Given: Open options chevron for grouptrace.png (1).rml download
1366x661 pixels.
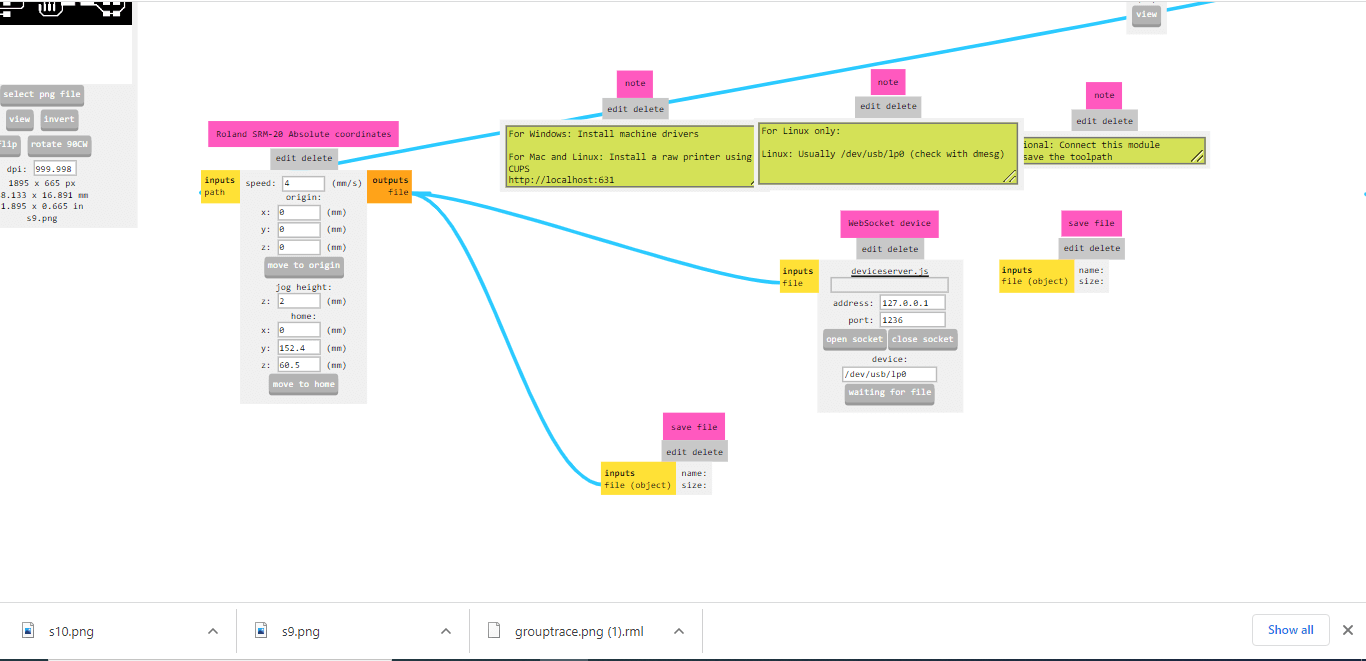Looking at the screenshot, I should [x=679, y=631].
